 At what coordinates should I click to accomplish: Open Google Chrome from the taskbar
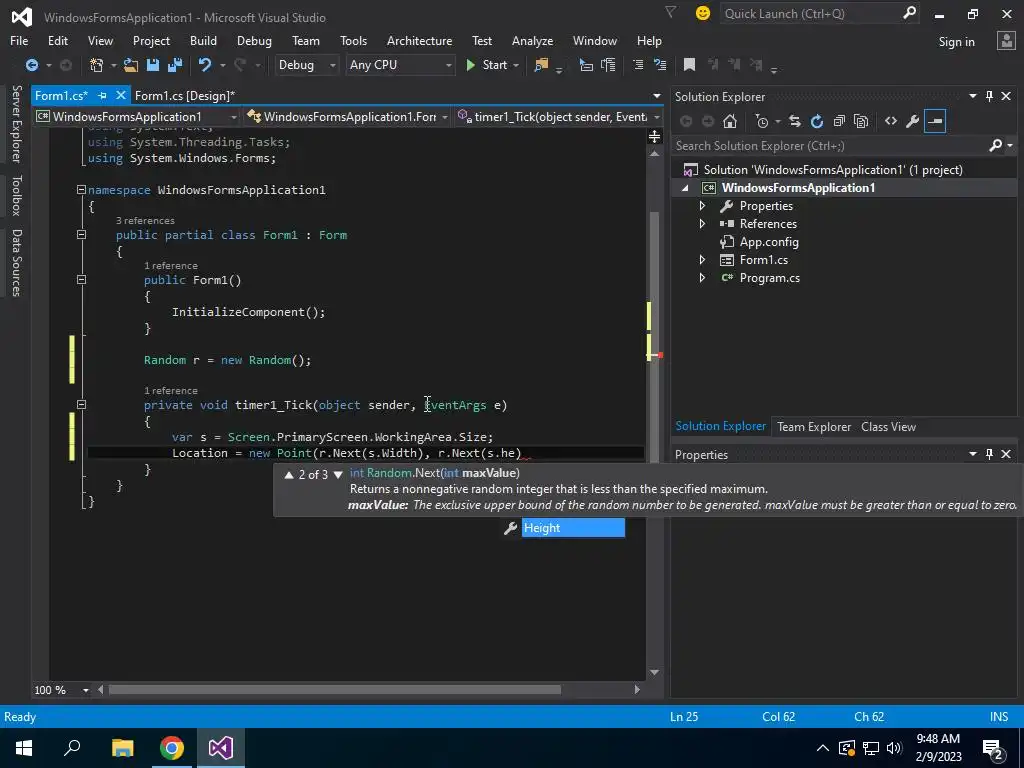[x=172, y=748]
